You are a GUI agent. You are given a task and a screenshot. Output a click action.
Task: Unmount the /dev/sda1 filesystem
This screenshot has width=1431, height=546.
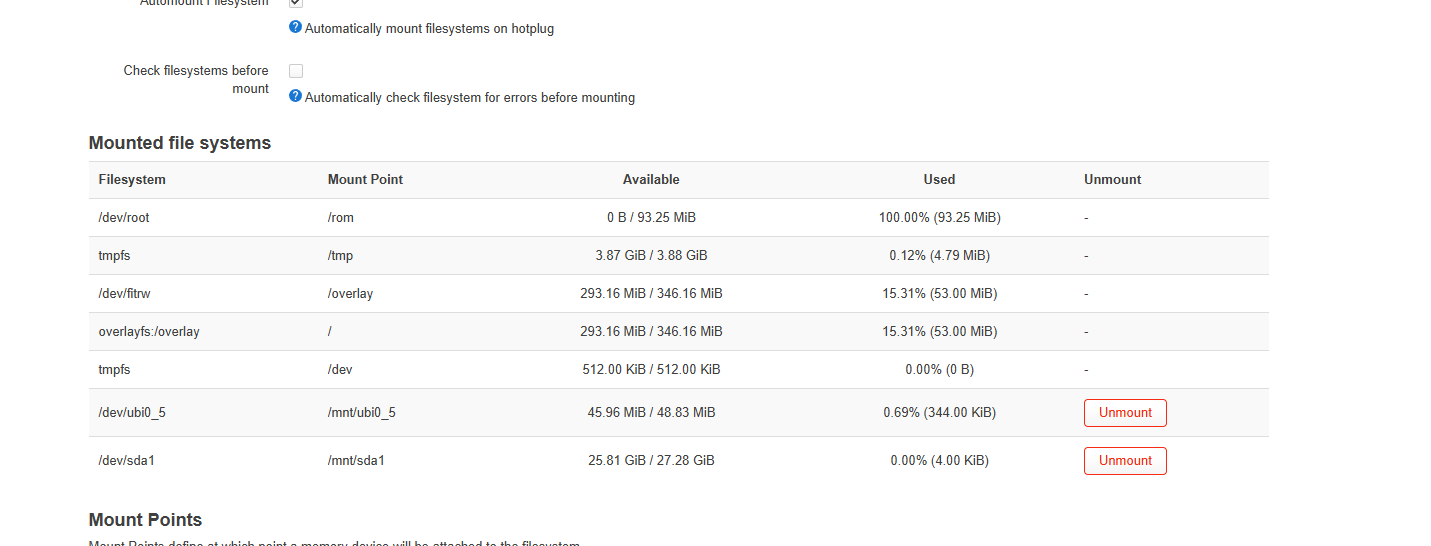click(1125, 460)
